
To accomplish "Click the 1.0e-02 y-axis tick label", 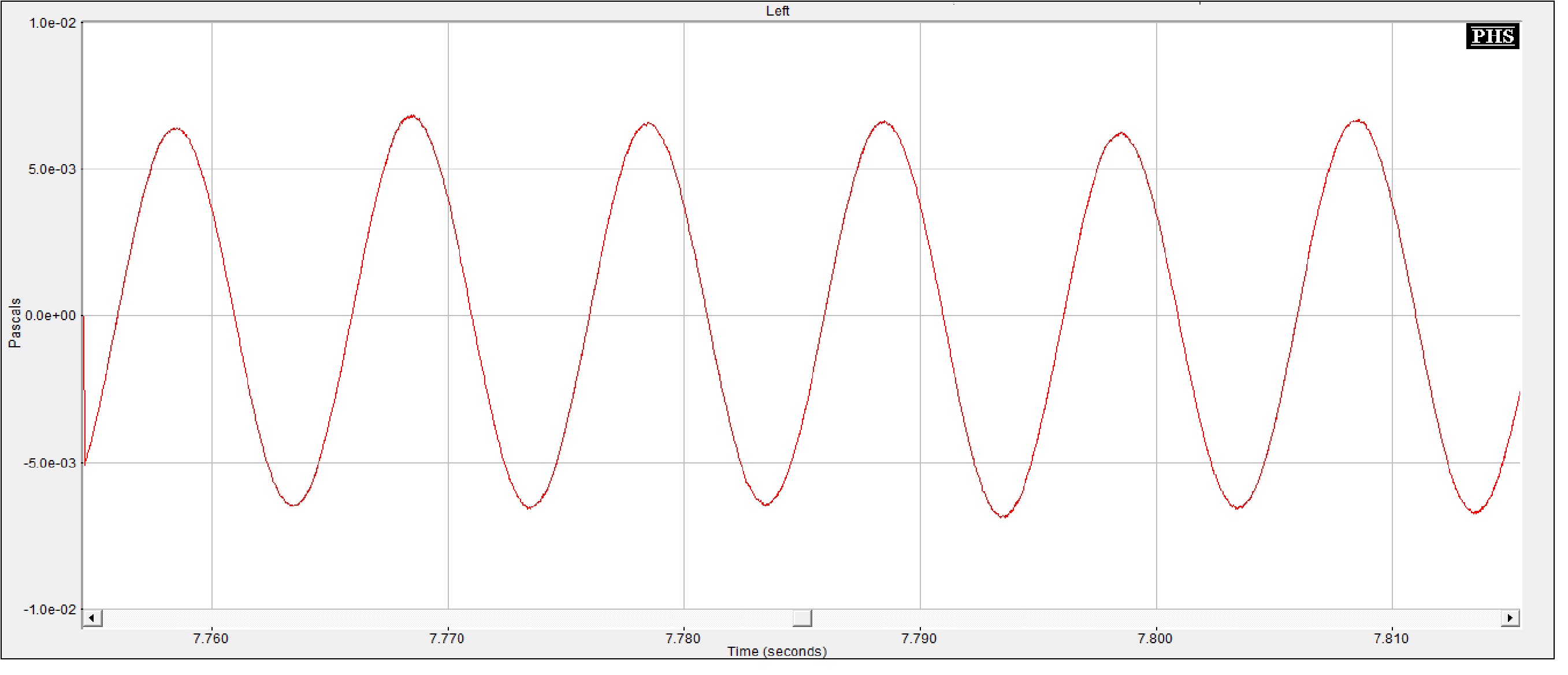I will click(x=53, y=23).
